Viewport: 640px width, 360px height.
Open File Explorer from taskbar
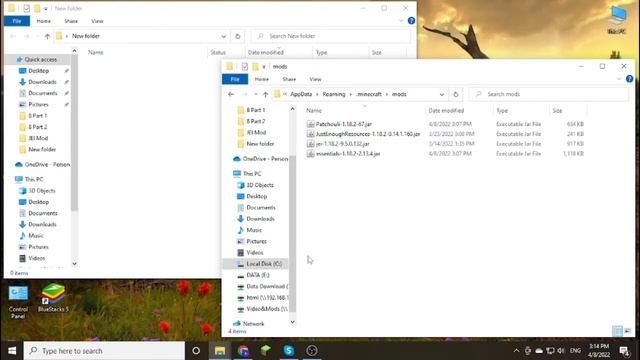click(220, 351)
